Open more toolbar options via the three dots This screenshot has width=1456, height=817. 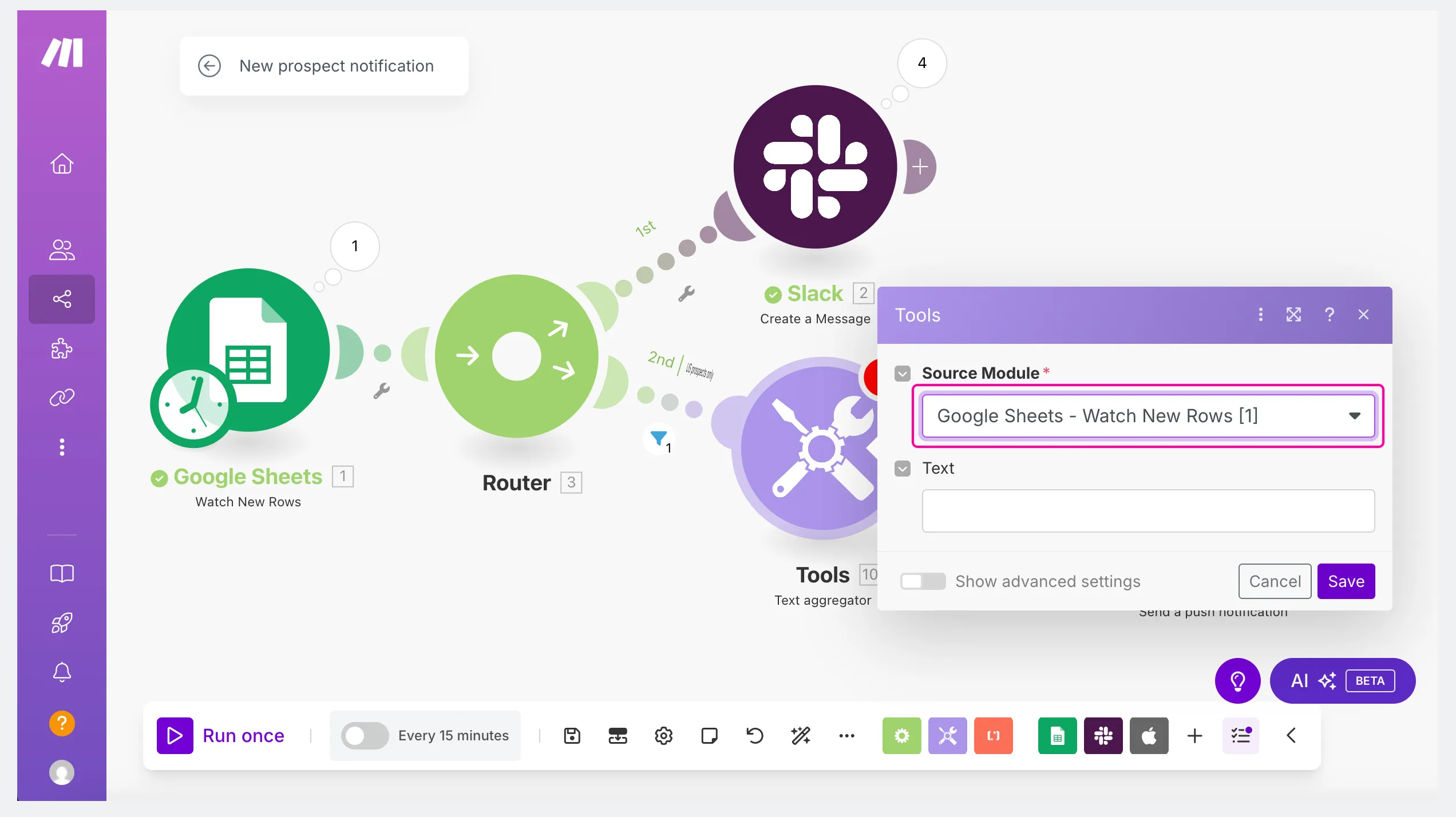coord(846,735)
